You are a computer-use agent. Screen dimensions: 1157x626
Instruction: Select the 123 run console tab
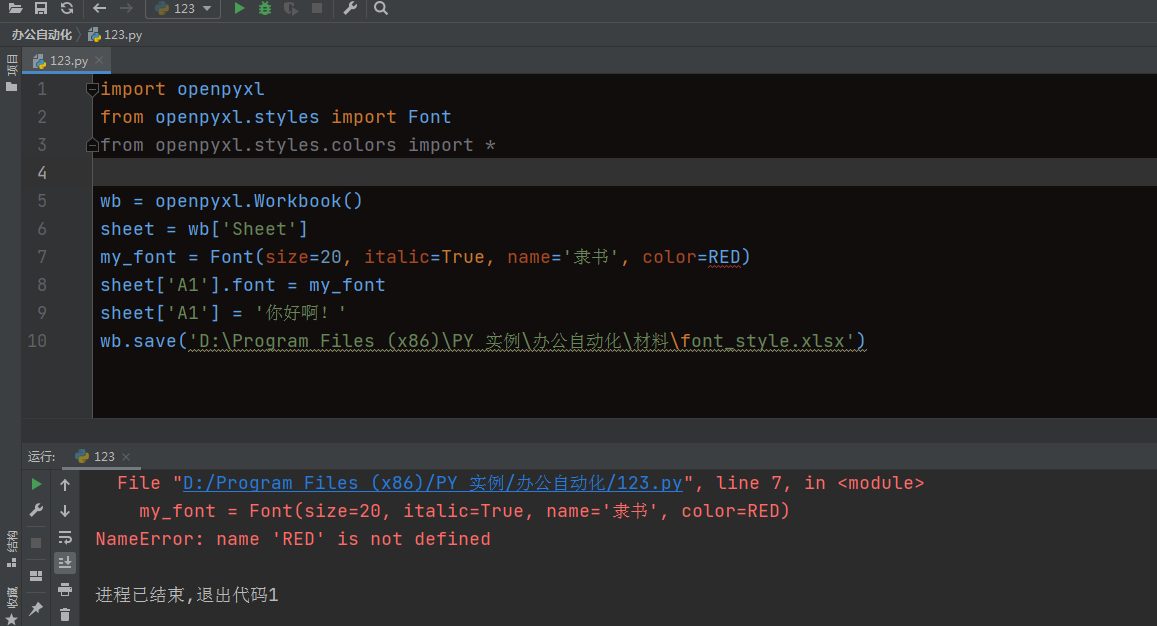[x=100, y=456]
